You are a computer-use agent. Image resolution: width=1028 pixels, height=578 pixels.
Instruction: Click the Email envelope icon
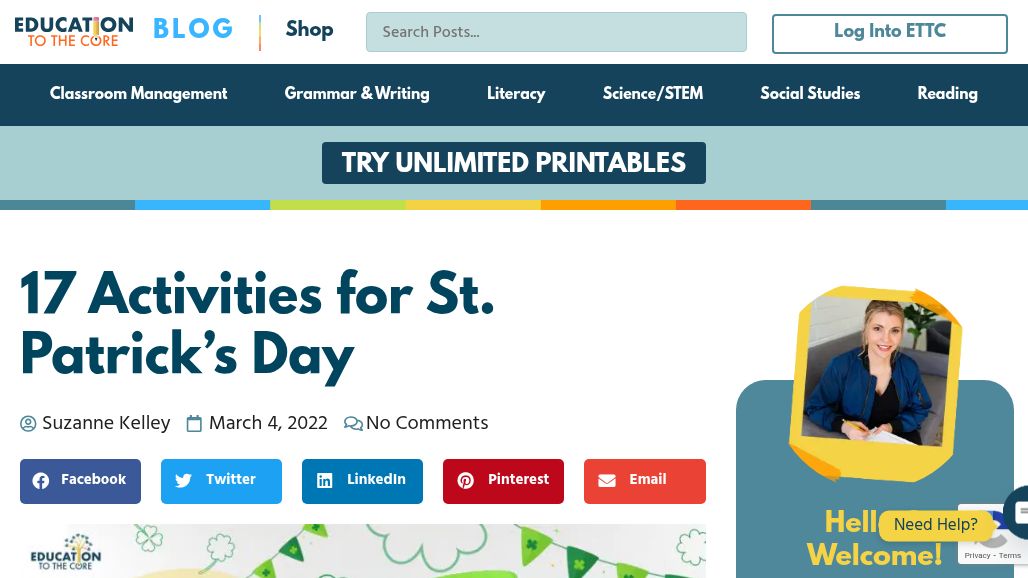point(607,481)
